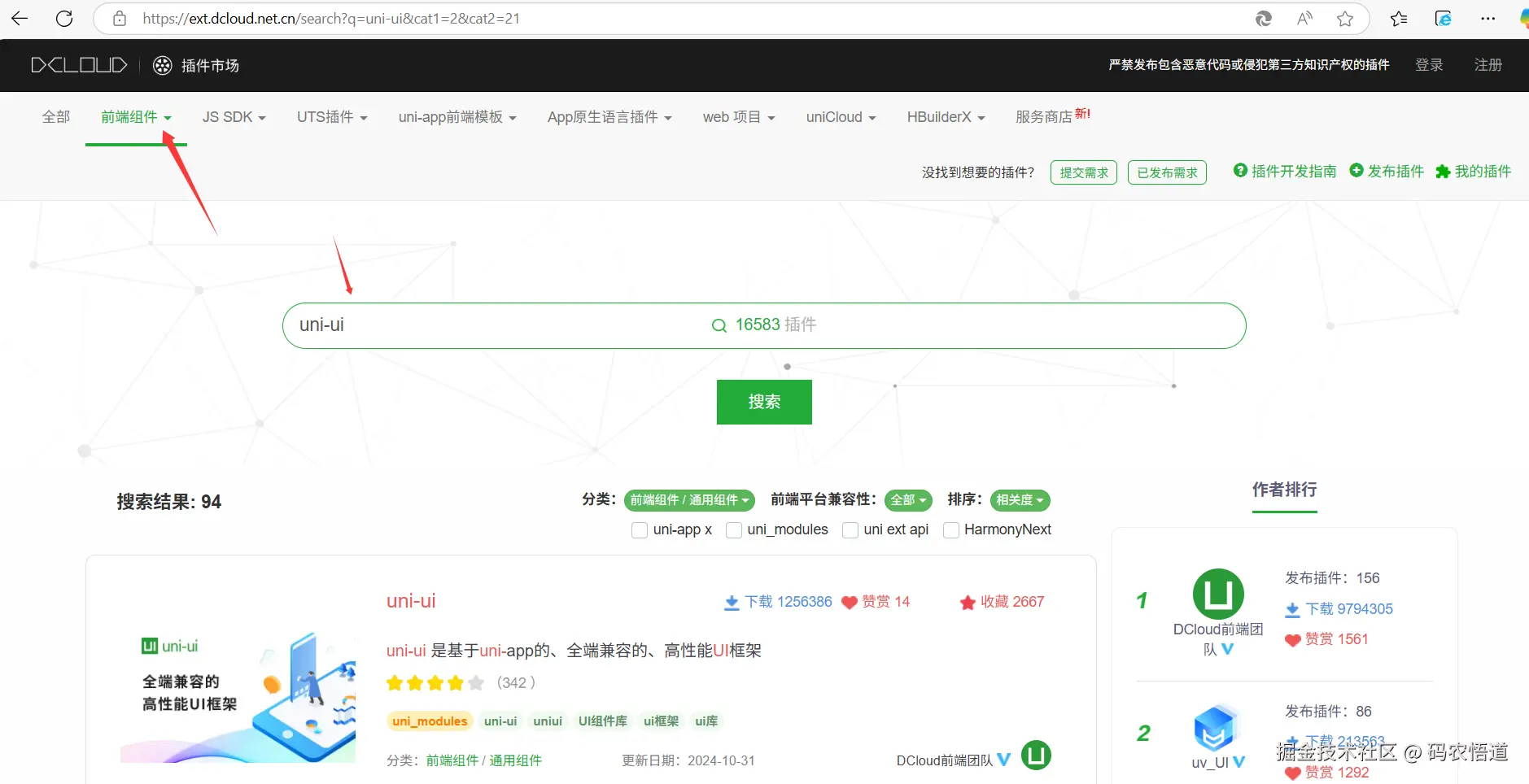Click 登录 in the header

(1429, 65)
